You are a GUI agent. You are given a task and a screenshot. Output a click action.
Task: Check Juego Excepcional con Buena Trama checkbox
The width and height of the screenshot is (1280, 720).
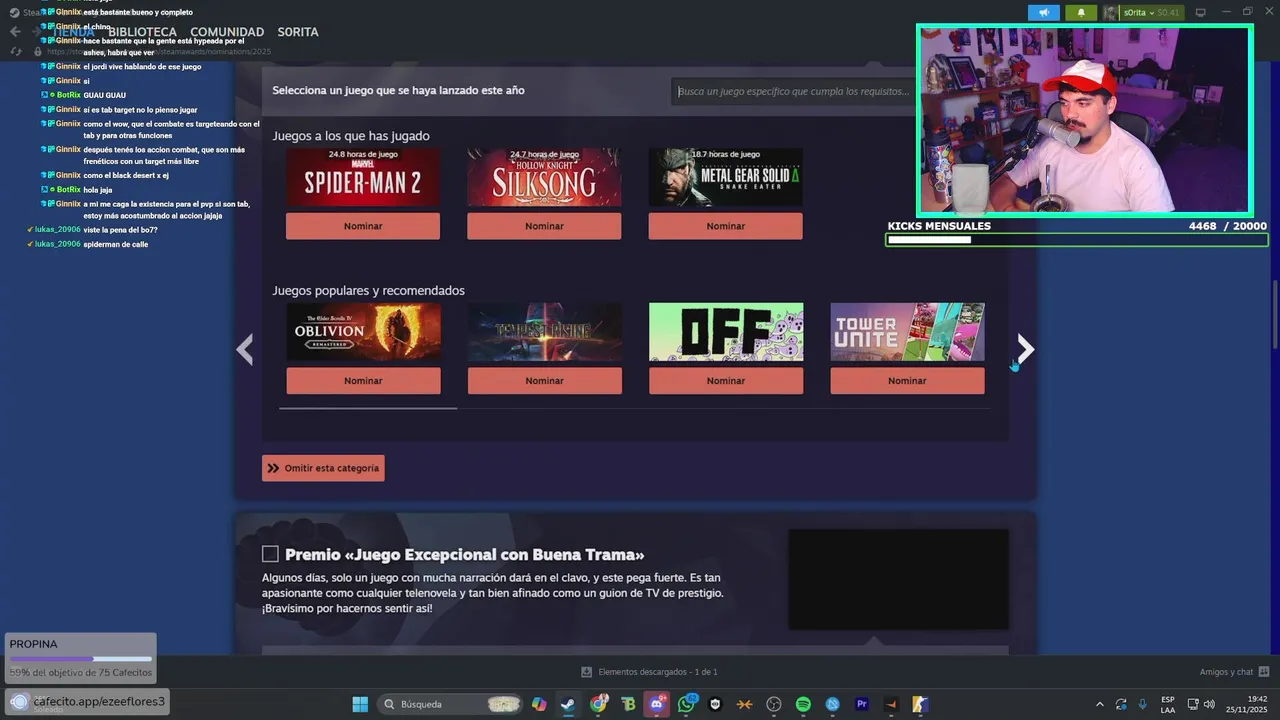click(x=270, y=554)
